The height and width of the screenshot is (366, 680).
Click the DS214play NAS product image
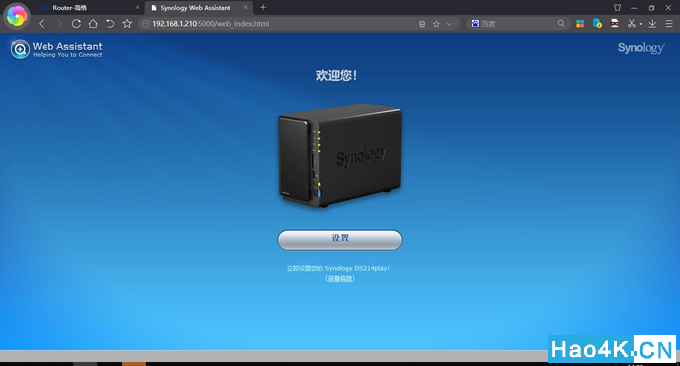tap(340, 155)
